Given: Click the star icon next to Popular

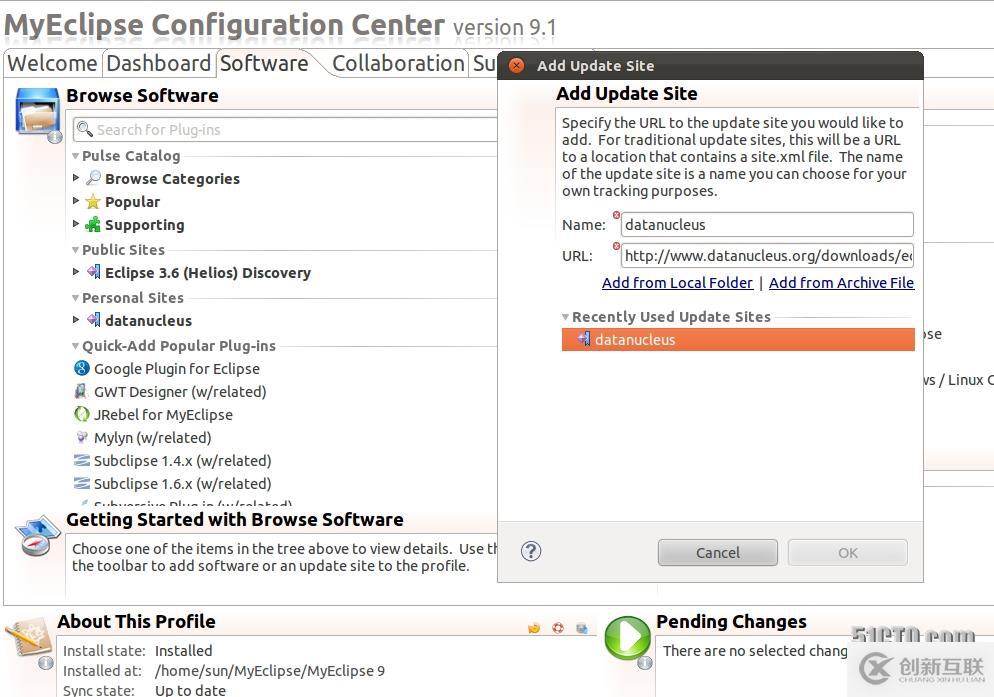Looking at the screenshot, I should (93, 202).
